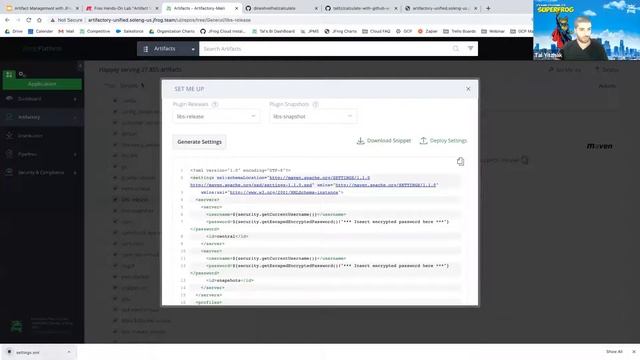Image resolution: width=640 pixels, height=360 pixels.
Task: Close the Set Me Up dialog
Action: point(468,89)
